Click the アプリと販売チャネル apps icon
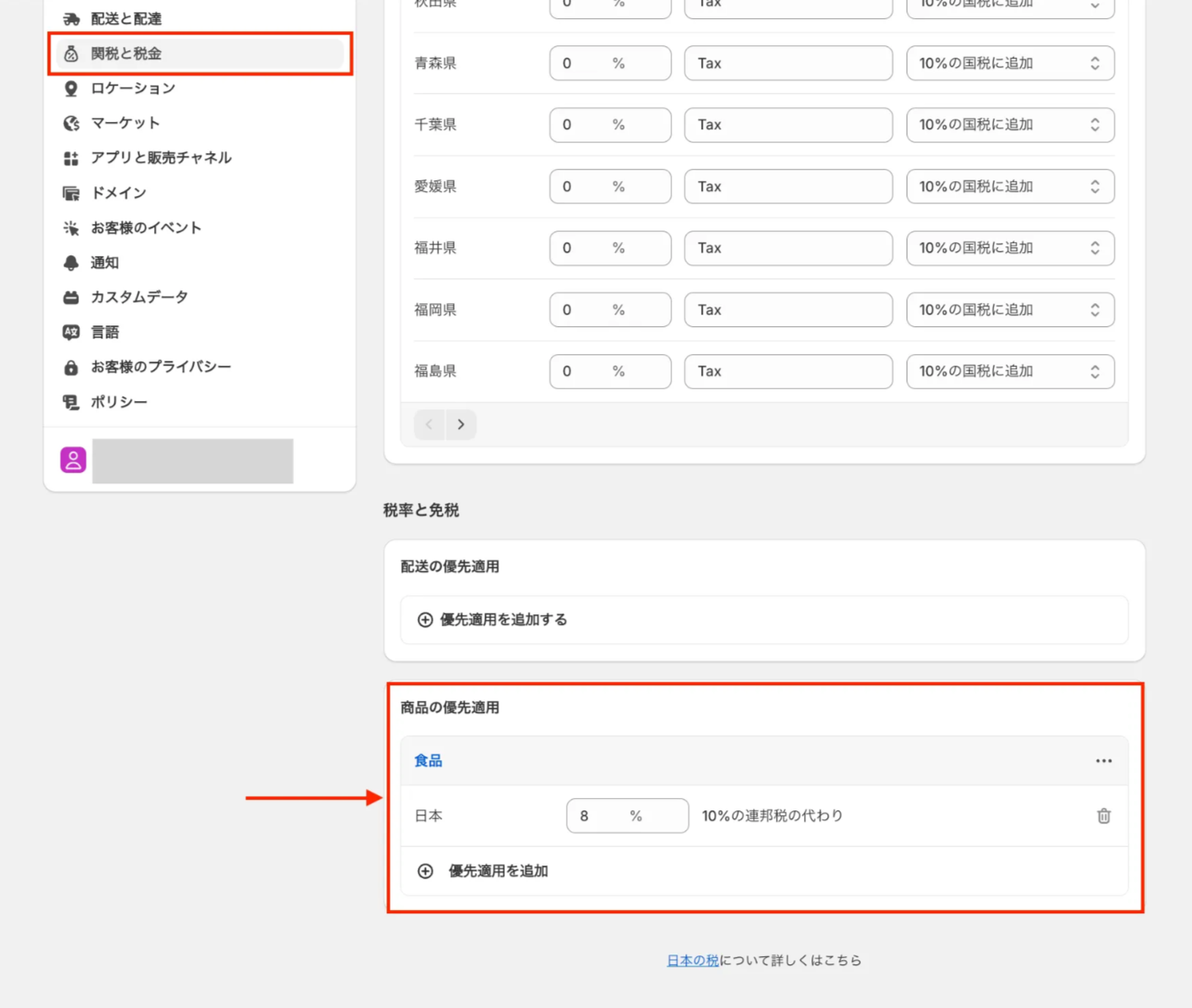The image size is (1192, 1008). [72, 158]
